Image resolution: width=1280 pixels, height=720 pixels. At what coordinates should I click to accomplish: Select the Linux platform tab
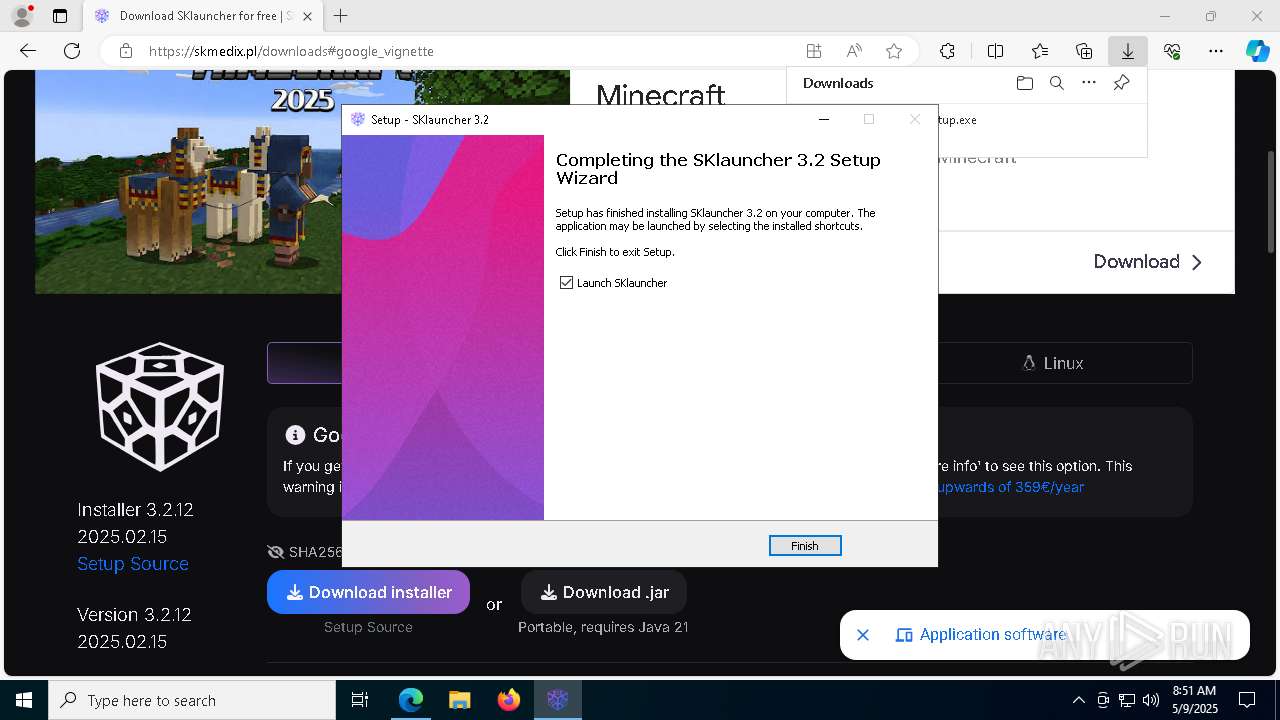[x=1053, y=363]
